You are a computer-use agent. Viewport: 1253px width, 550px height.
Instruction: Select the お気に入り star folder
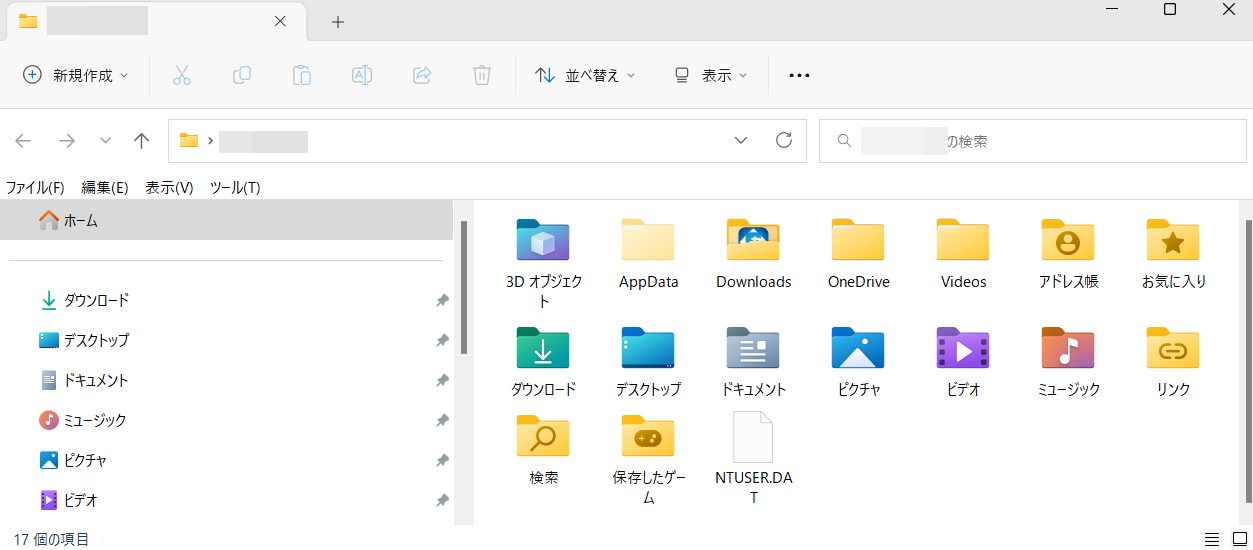pyautogui.click(x=1173, y=254)
